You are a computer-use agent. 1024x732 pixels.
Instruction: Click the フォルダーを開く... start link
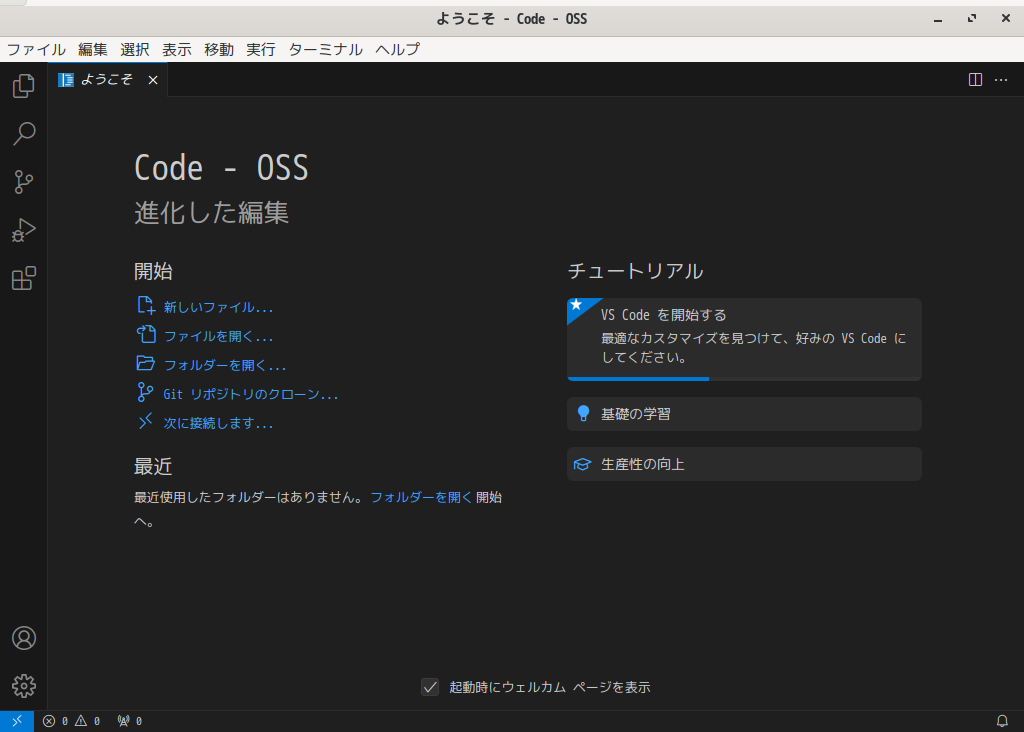[x=212, y=365]
